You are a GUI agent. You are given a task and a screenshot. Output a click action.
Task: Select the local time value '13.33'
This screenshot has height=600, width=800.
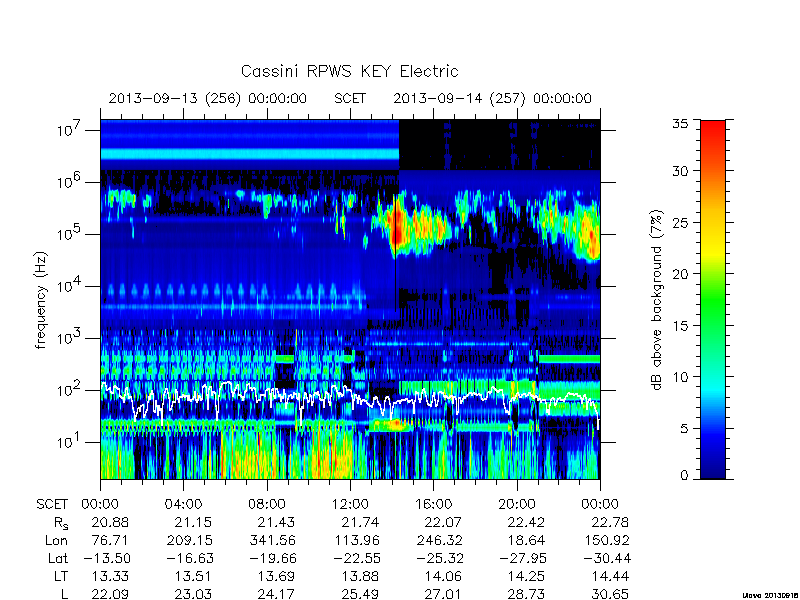click(110, 577)
